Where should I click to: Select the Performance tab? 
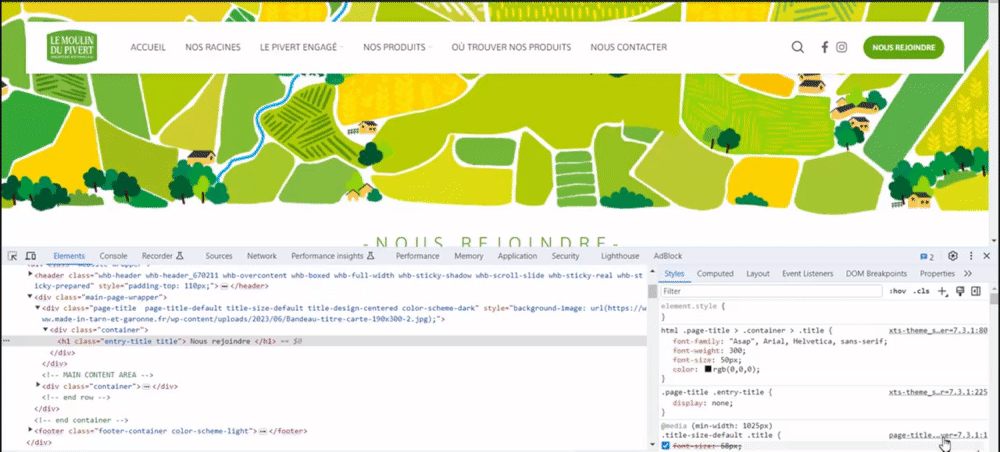(417, 256)
